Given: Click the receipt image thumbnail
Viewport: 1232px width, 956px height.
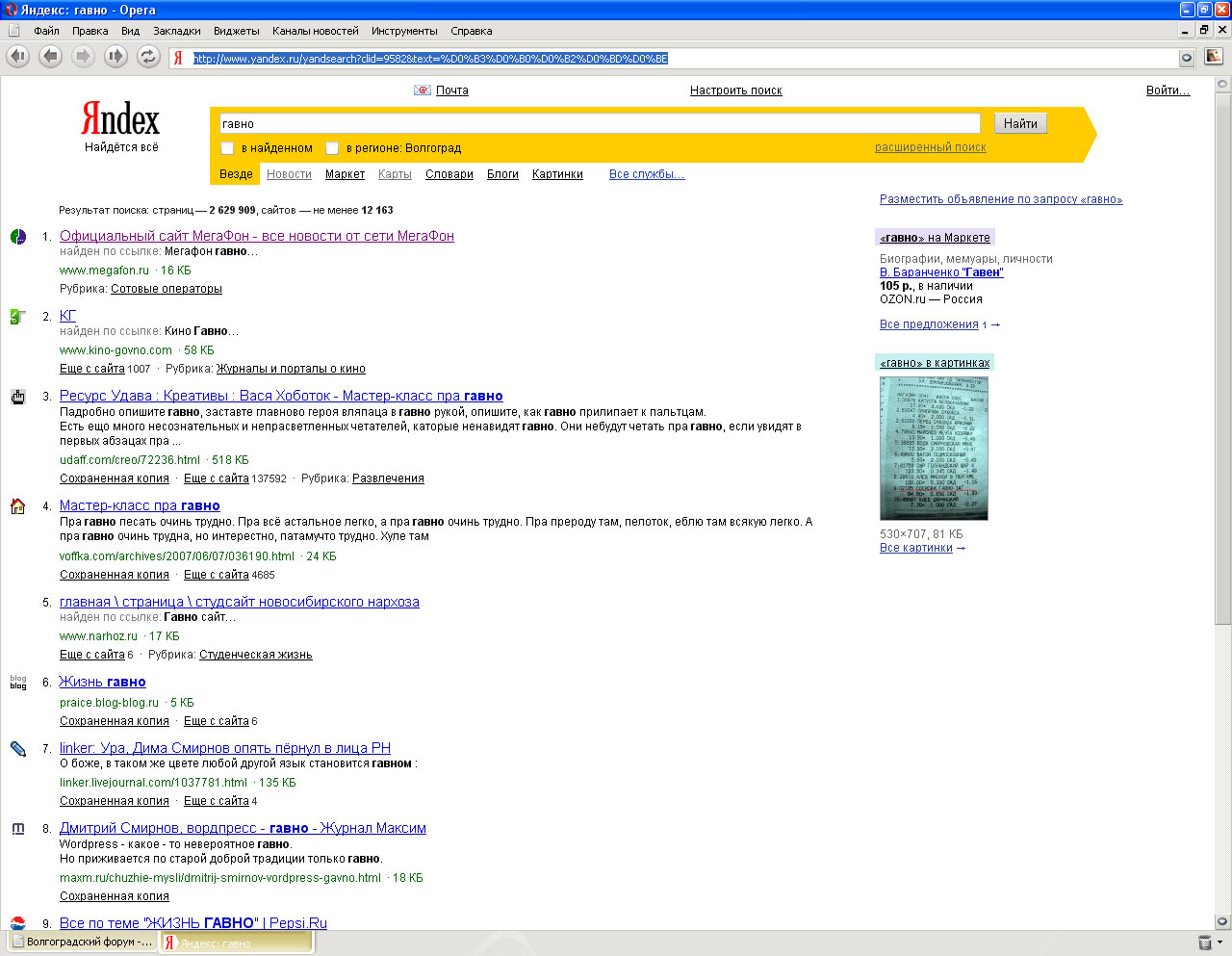Looking at the screenshot, I should point(934,449).
